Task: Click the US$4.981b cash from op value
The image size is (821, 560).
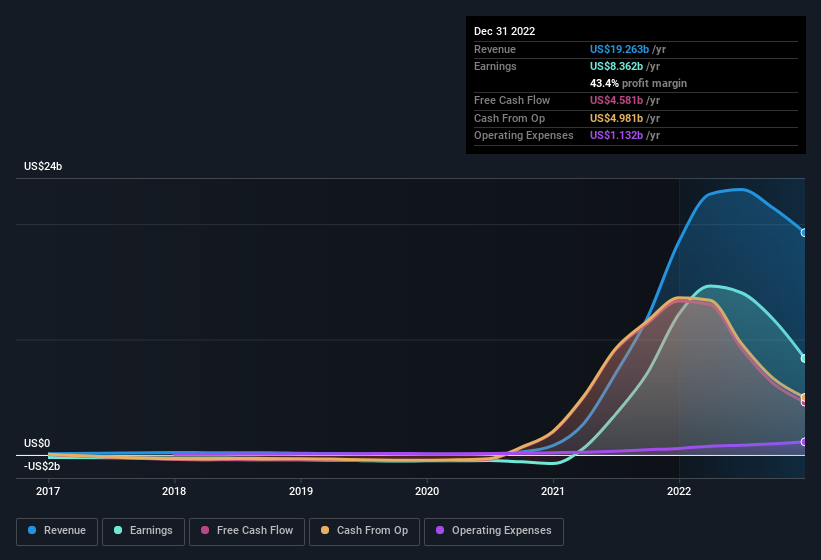Action: (x=616, y=118)
